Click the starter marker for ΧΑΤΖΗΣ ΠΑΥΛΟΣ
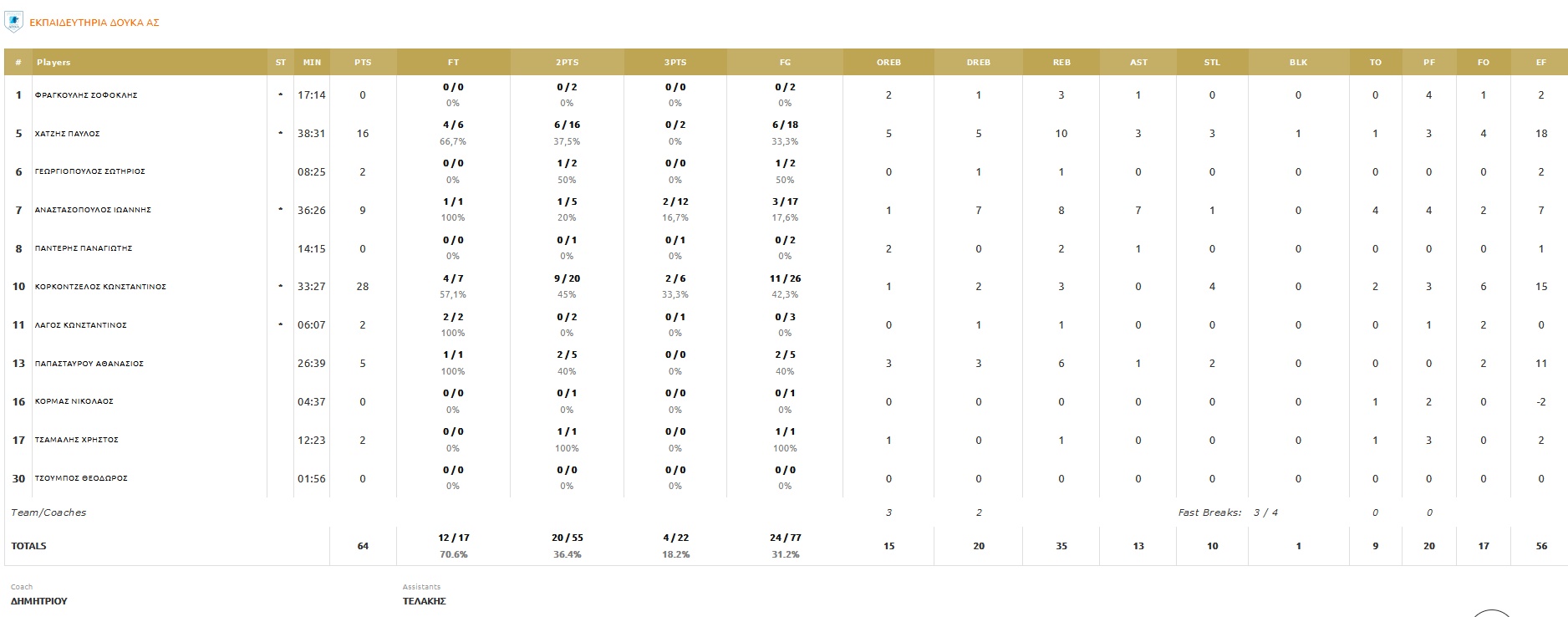The height and width of the screenshot is (617, 1568). coord(280,134)
